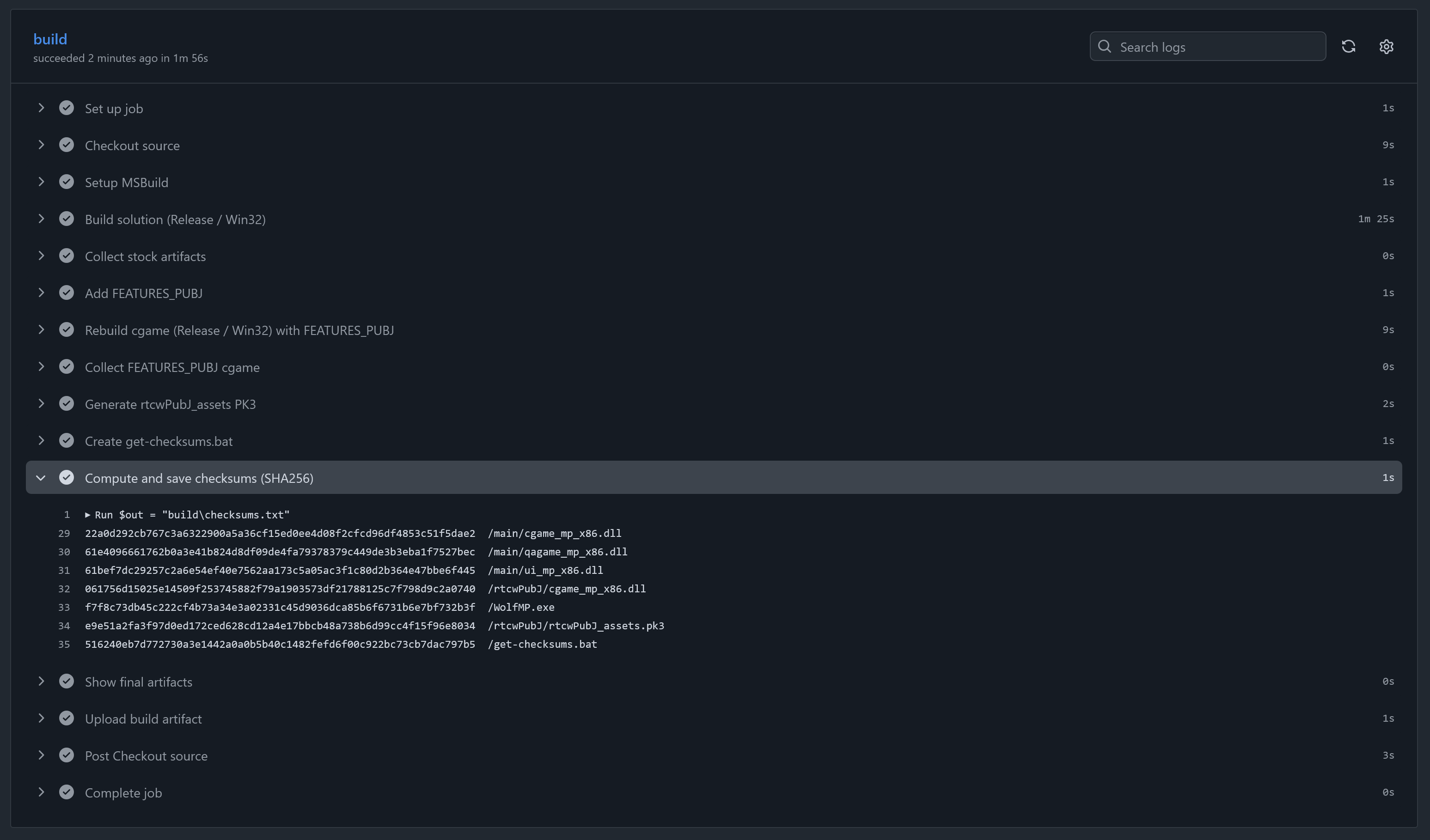1430x840 pixels.
Task: Click the /main/qagame_mp_x86.dll checksum line
Action: point(356,551)
